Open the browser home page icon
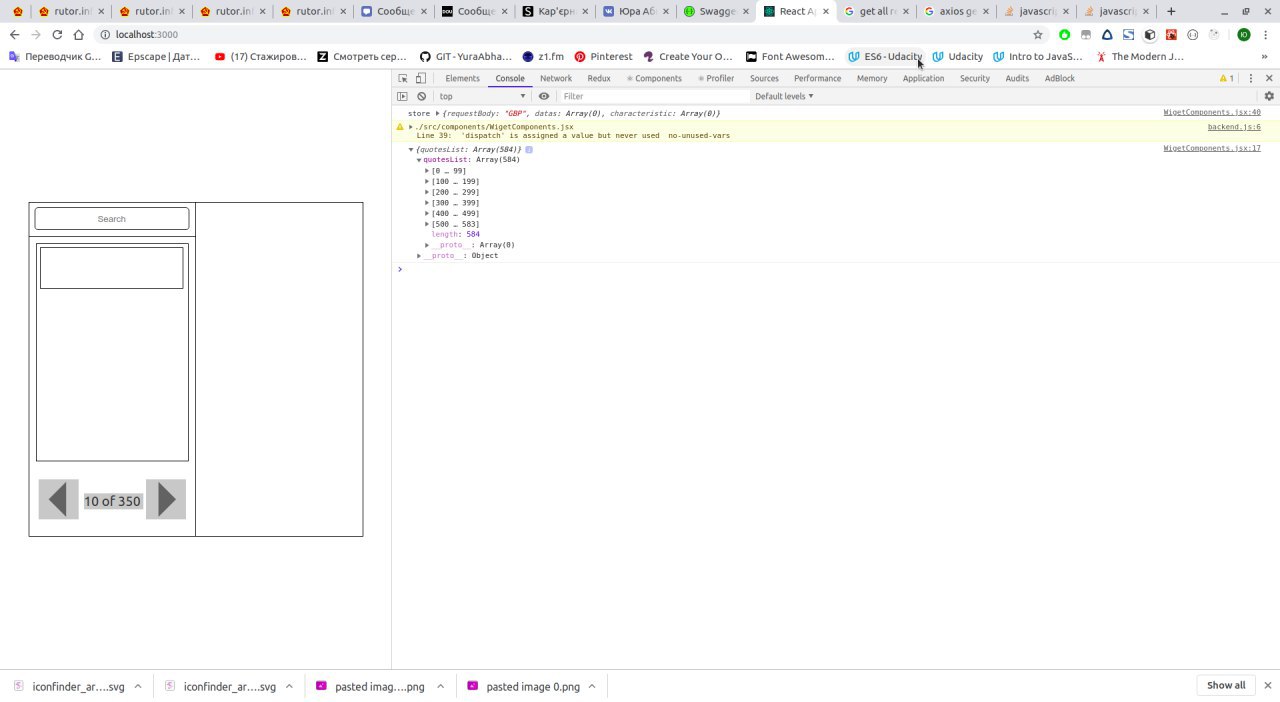Screen dimensions: 1280x702 (x=79, y=34)
